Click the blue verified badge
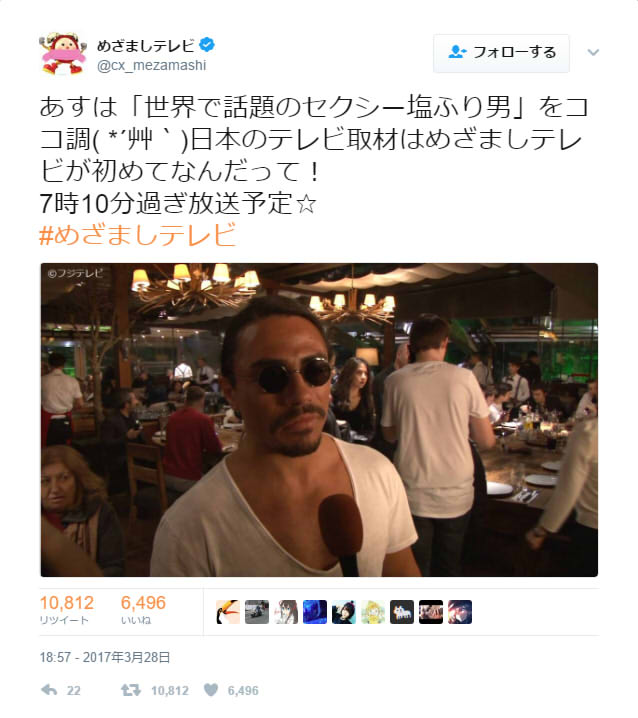The height and width of the screenshot is (718, 638). click(x=207, y=44)
